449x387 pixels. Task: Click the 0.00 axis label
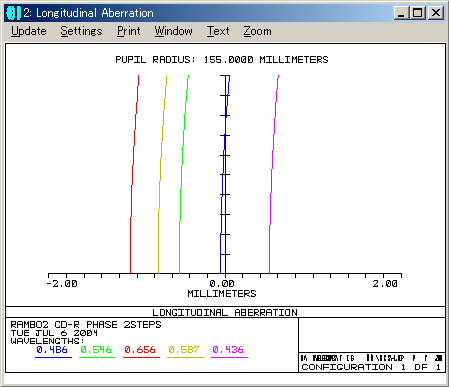pyautogui.click(x=222, y=284)
